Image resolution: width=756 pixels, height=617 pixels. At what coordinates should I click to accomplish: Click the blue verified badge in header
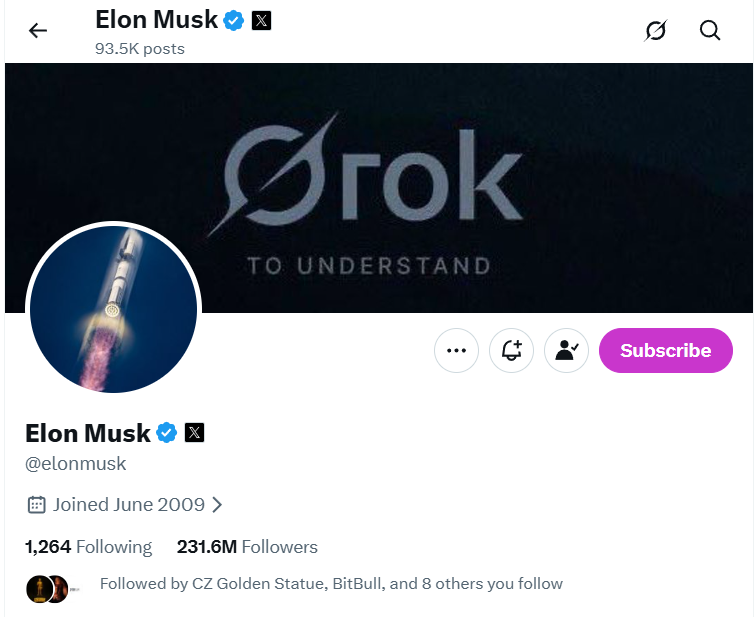233,20
